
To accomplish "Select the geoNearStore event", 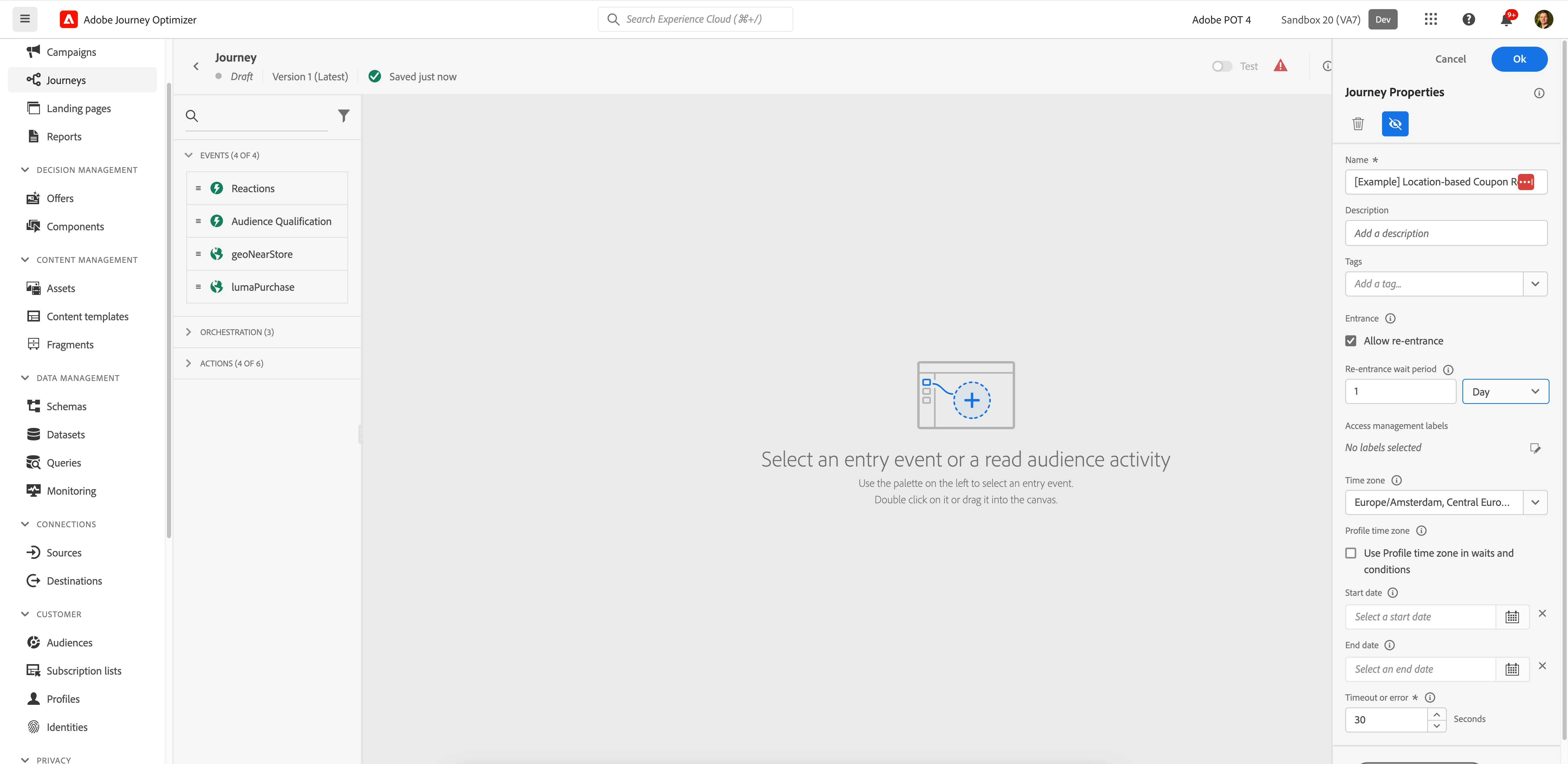I will [267, 254].
